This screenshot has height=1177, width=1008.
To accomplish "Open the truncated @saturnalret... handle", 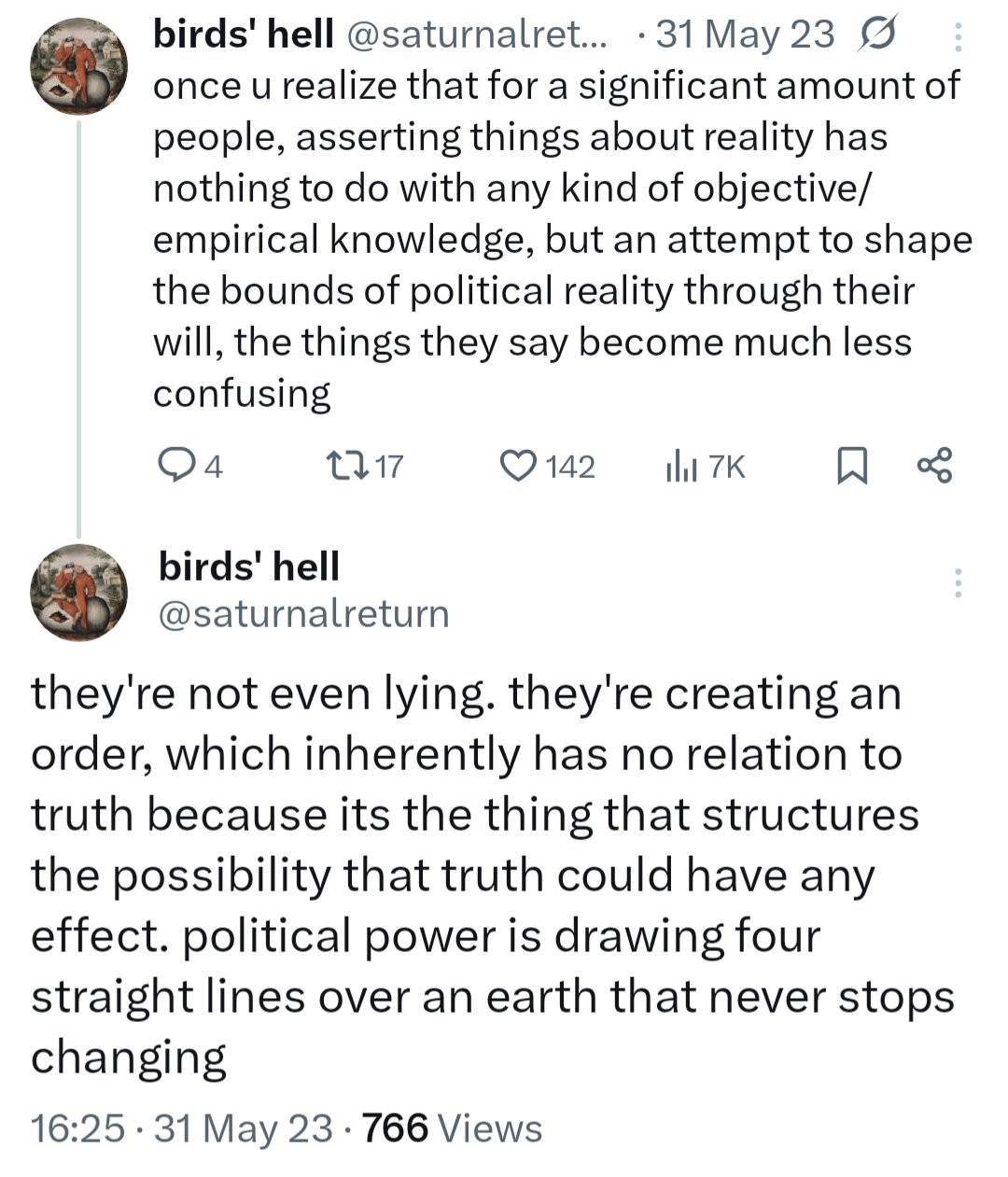I will (x=476, y=35).
